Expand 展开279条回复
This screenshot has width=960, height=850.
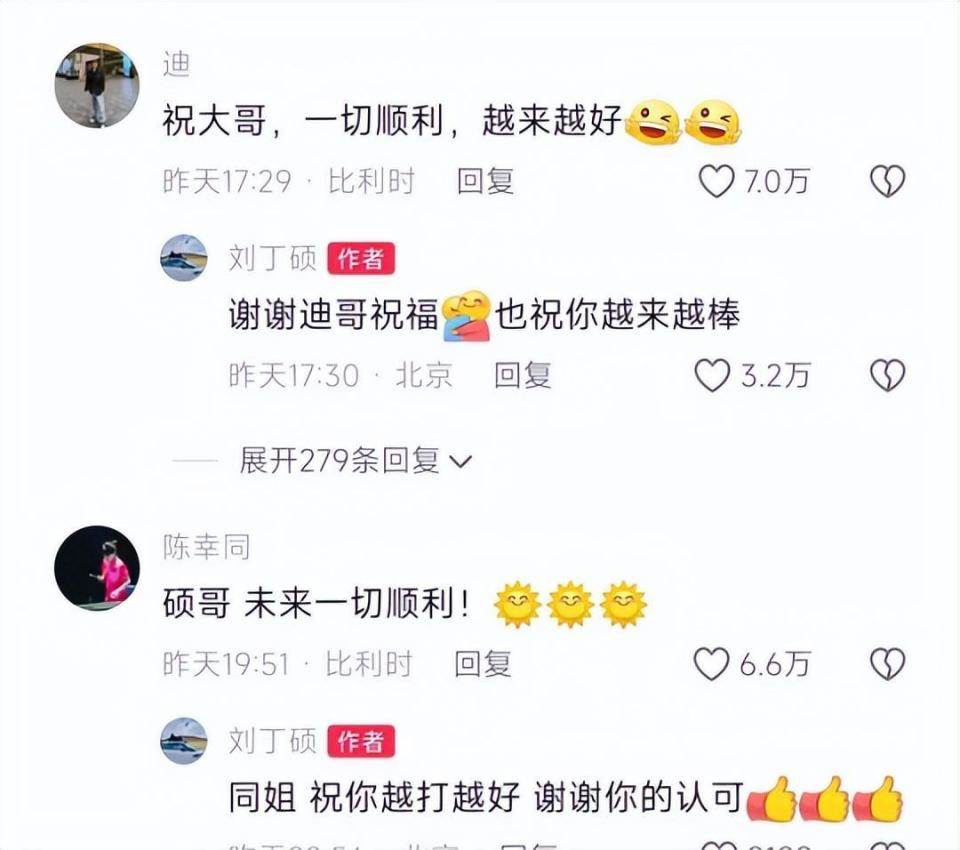click(x=355, y=461)
